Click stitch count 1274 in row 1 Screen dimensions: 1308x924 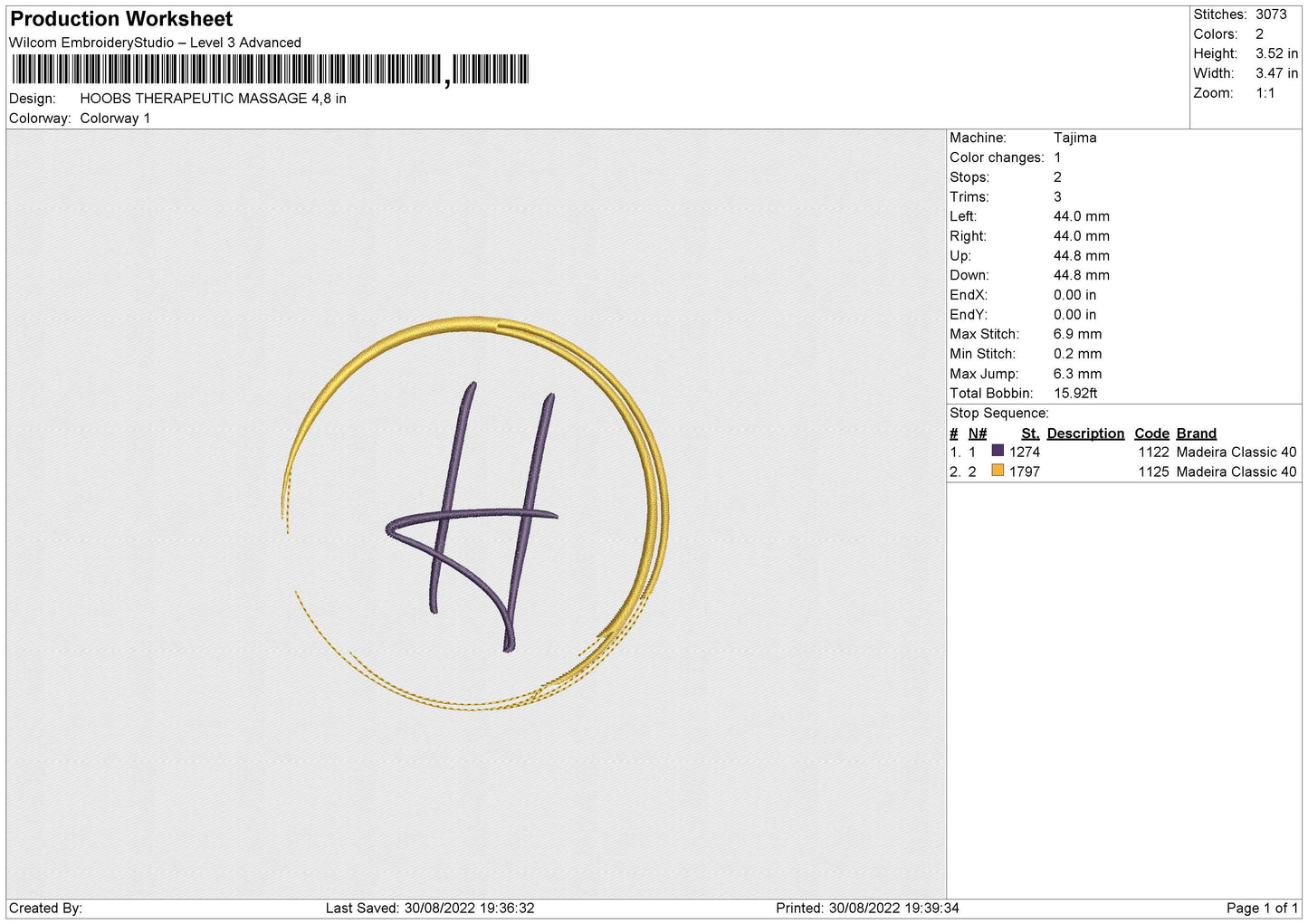coord(1025,452)
